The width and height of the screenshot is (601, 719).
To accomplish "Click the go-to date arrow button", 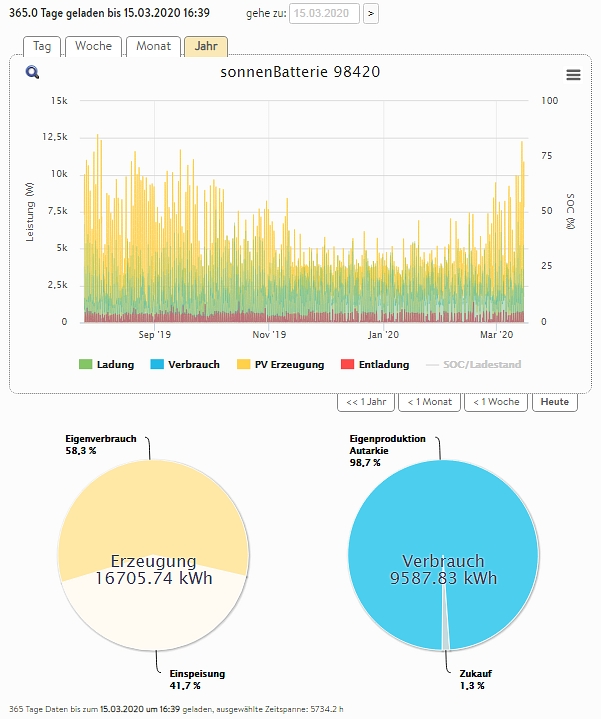I will pos(371,13).
